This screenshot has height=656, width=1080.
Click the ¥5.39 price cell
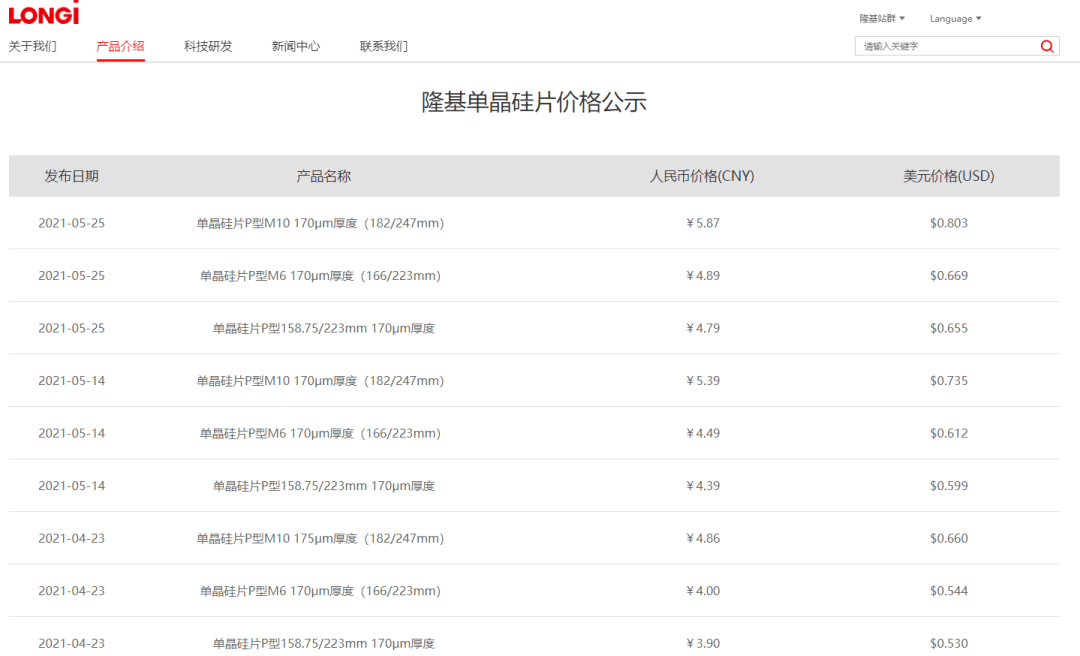[x=702, y=381]
